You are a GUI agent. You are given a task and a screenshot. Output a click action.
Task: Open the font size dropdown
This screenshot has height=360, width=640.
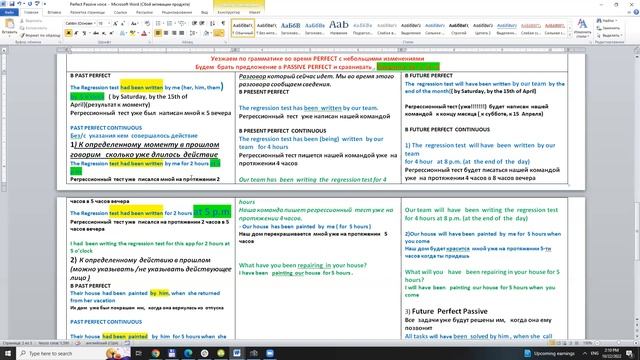109,24
